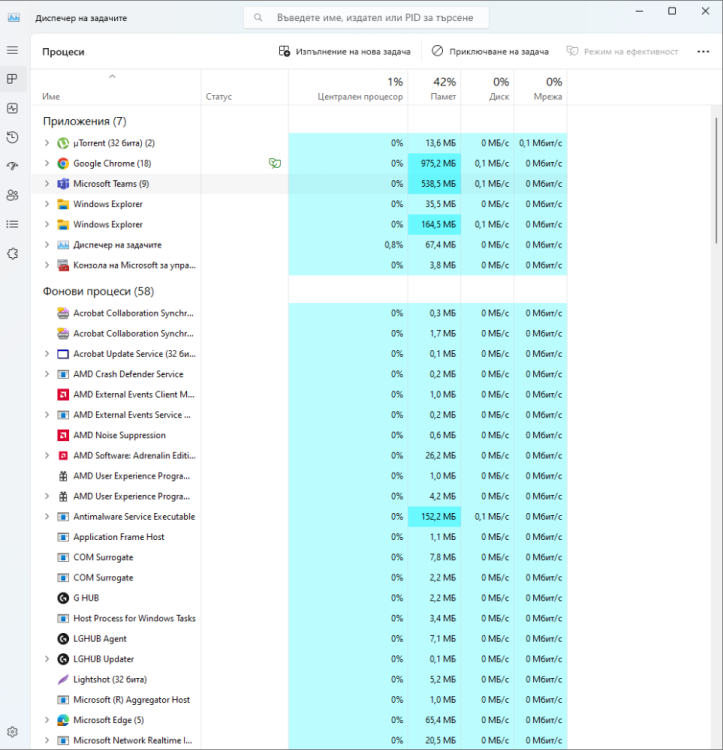Expand the Конзола на Microsoft row

47,265
